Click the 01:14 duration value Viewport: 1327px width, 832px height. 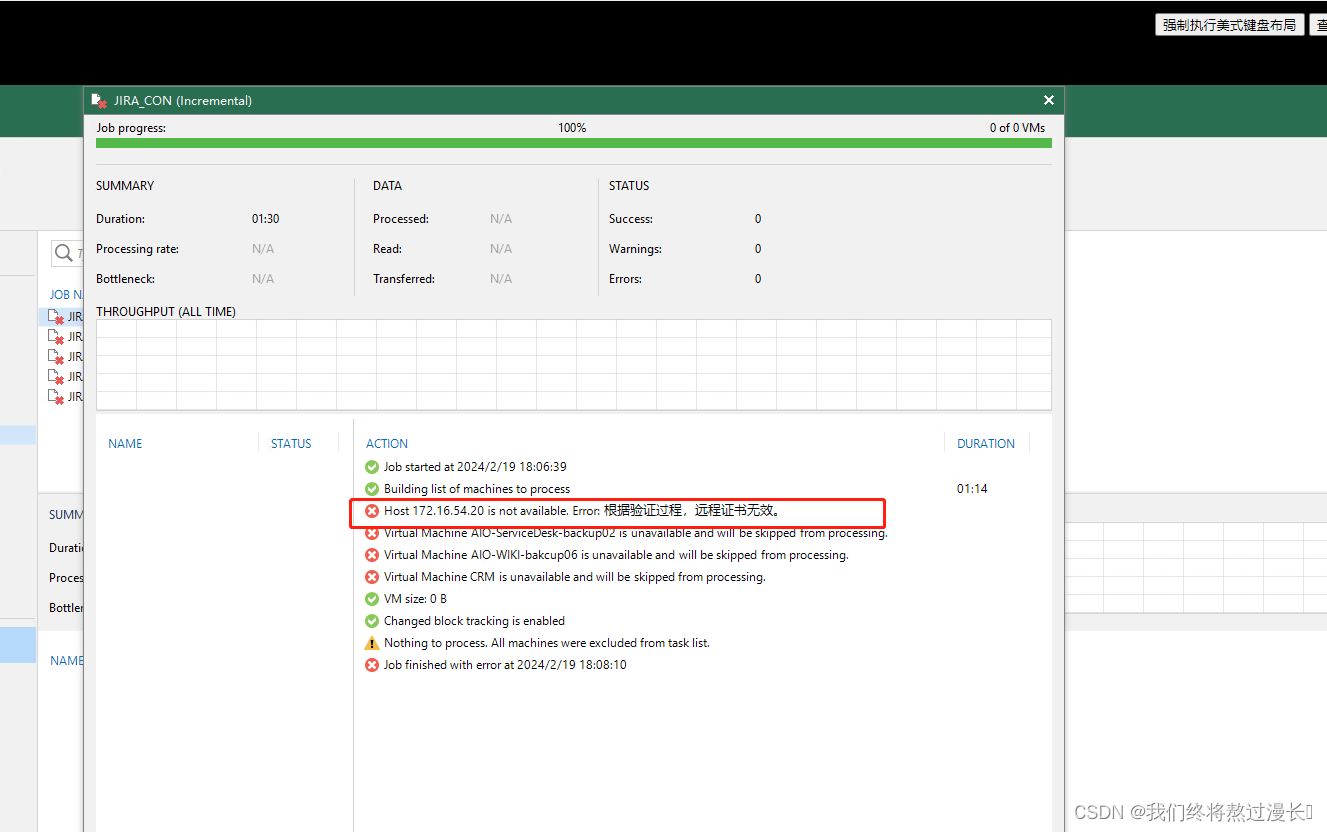(972, 489)
